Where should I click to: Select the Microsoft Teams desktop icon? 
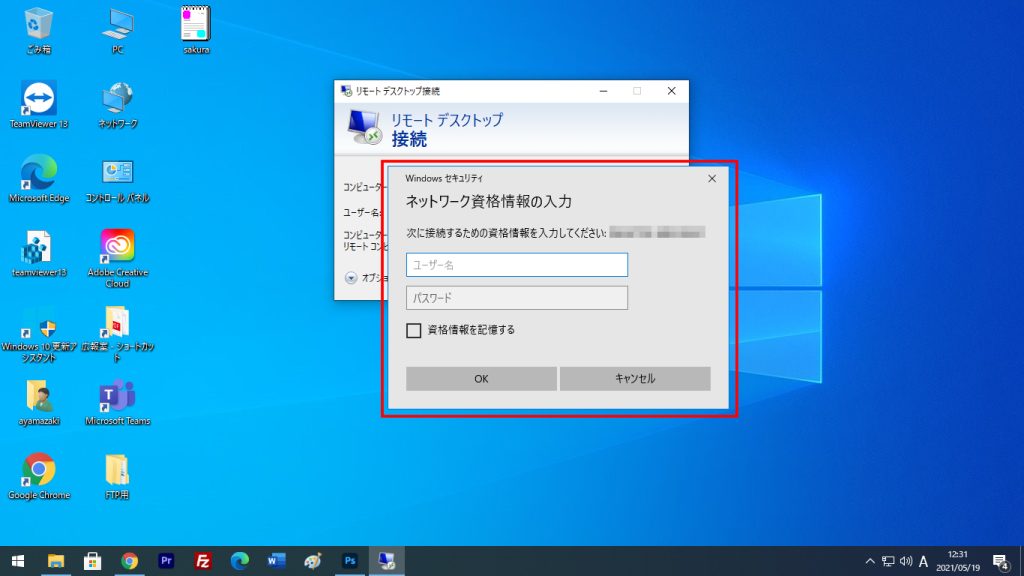[x=117, y=396]
